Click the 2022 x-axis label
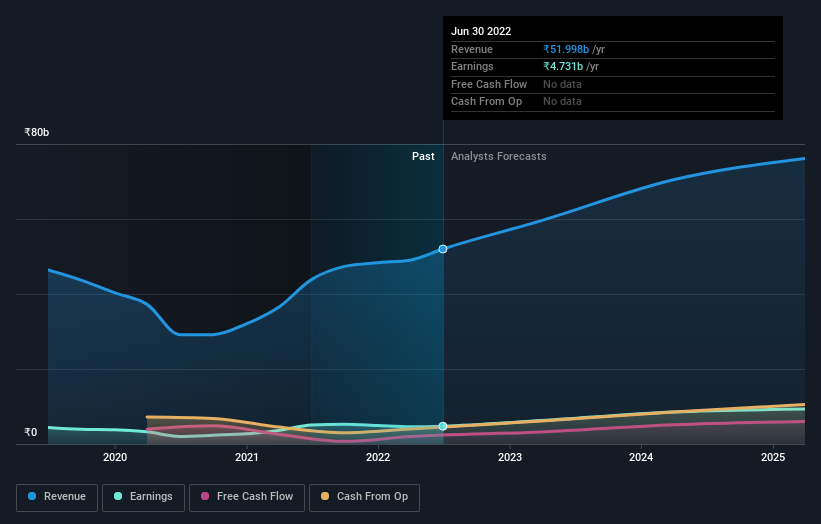Viewport: 821px width, 524px height. [378, 458]
